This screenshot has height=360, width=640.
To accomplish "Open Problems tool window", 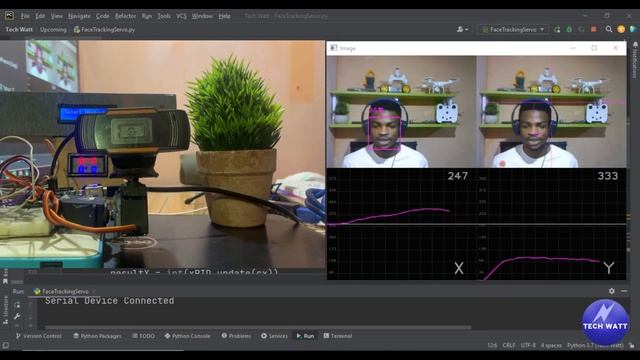I will click(x=236, y=336).
